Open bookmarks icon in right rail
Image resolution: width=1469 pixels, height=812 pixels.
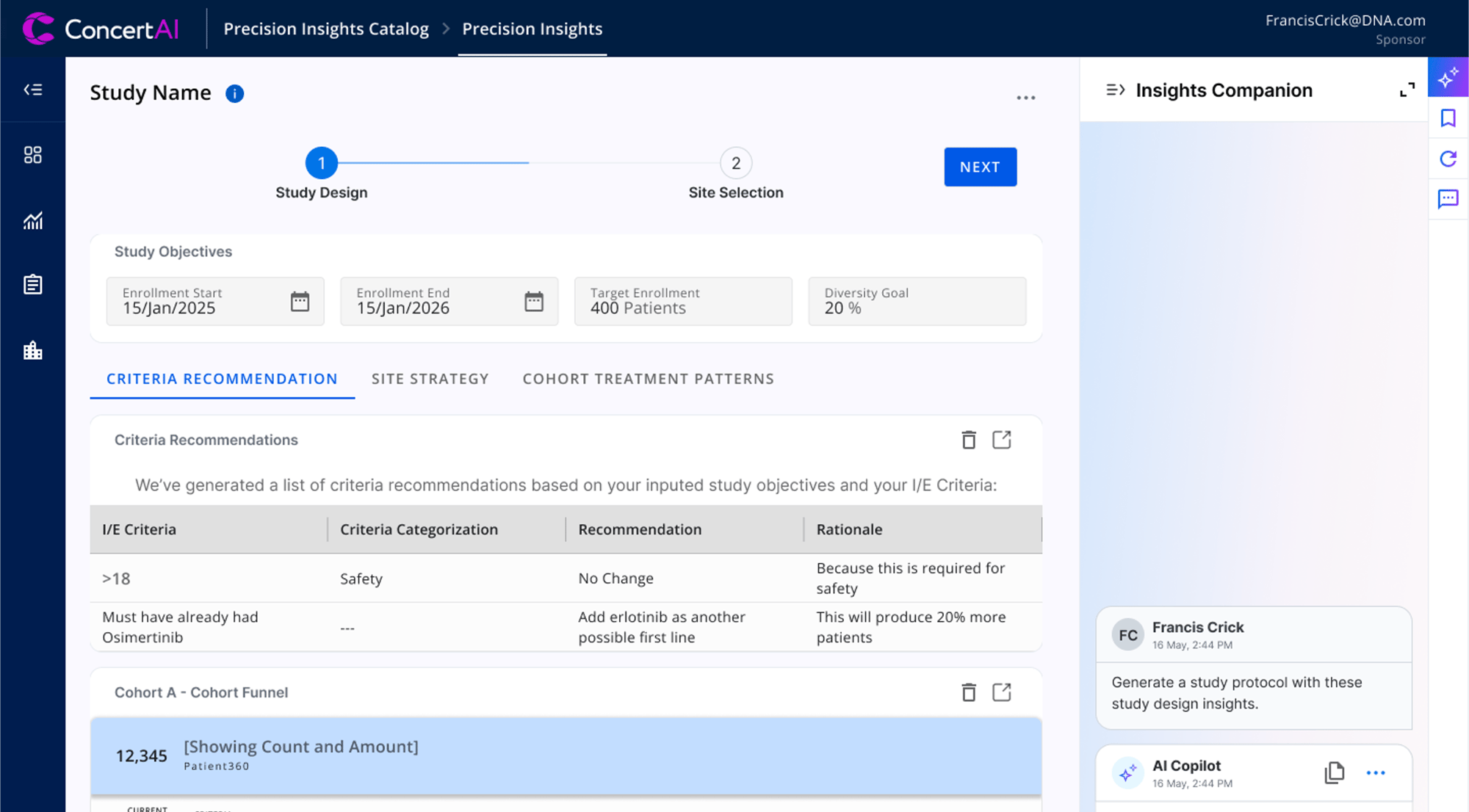1448,118
